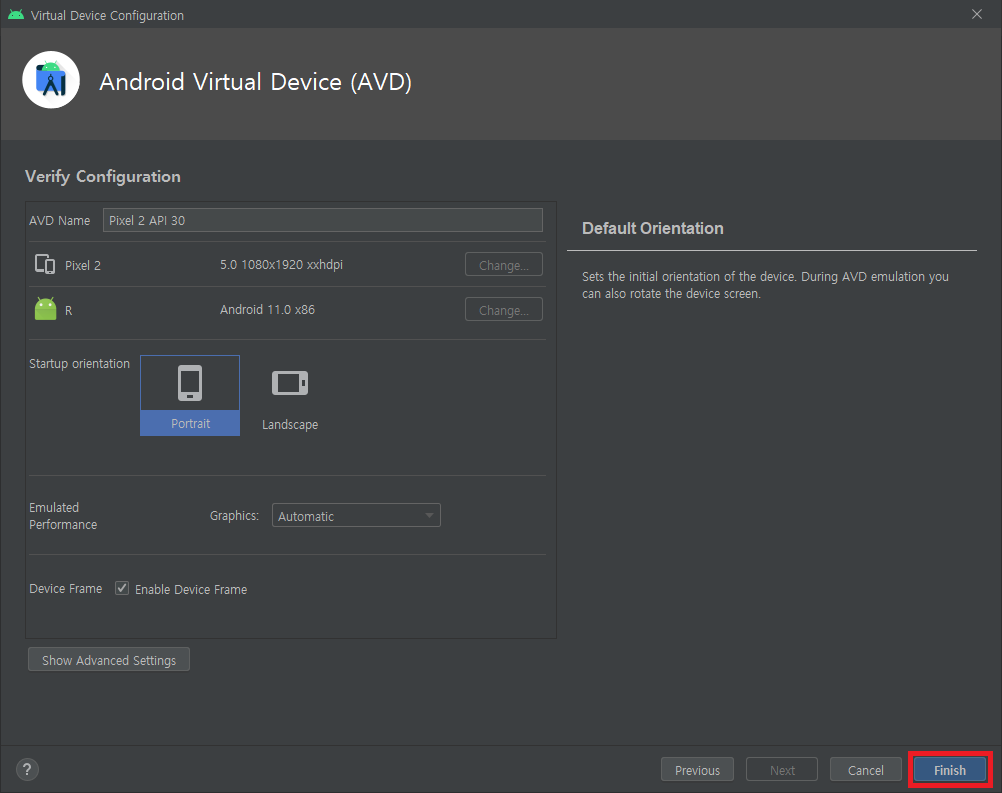Viewport: 1002px width, 793px height.
Task: Click the '5.0 1080x1920 xxhdpi' text
Action: pos(281,265)
